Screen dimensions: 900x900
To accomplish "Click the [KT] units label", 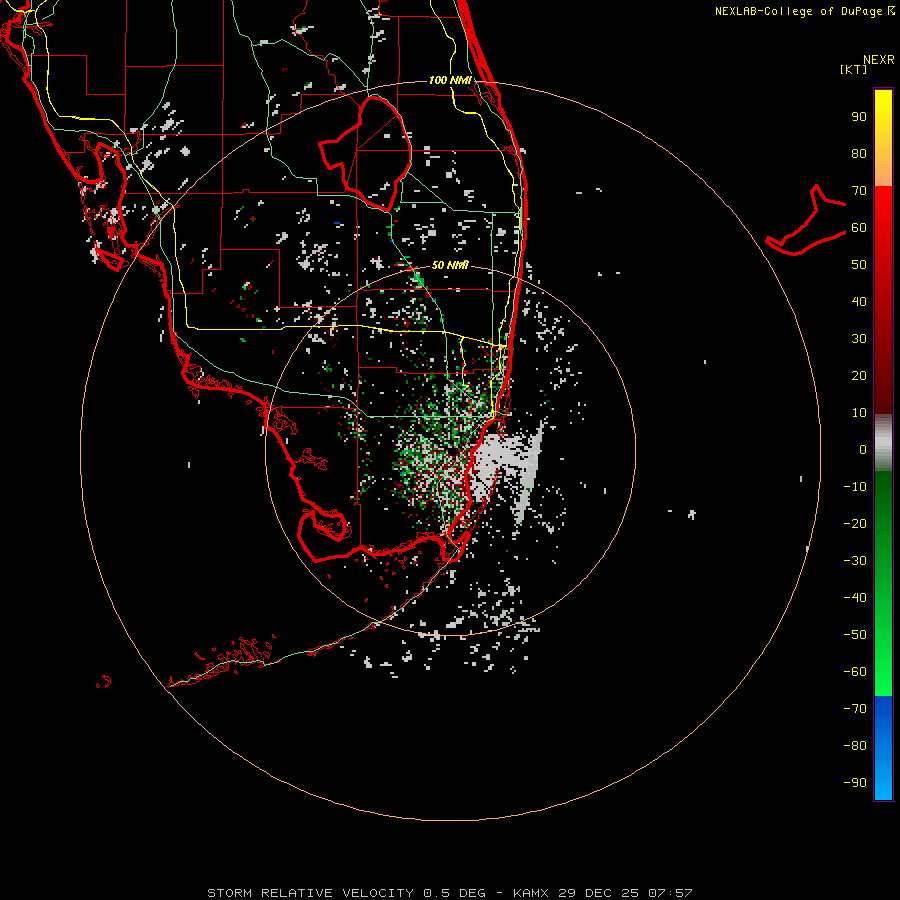I will click(x=854, y=69).
